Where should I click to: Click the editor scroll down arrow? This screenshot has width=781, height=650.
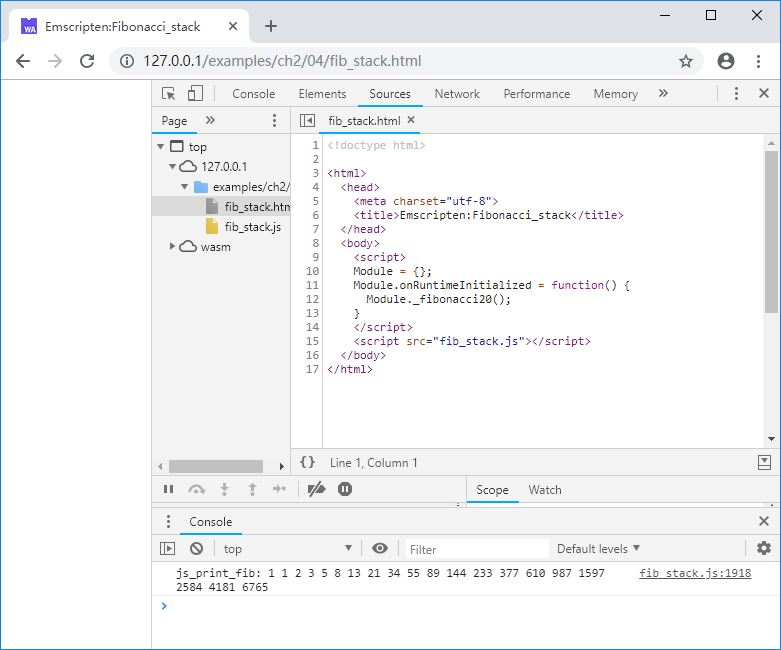(772, 439)
